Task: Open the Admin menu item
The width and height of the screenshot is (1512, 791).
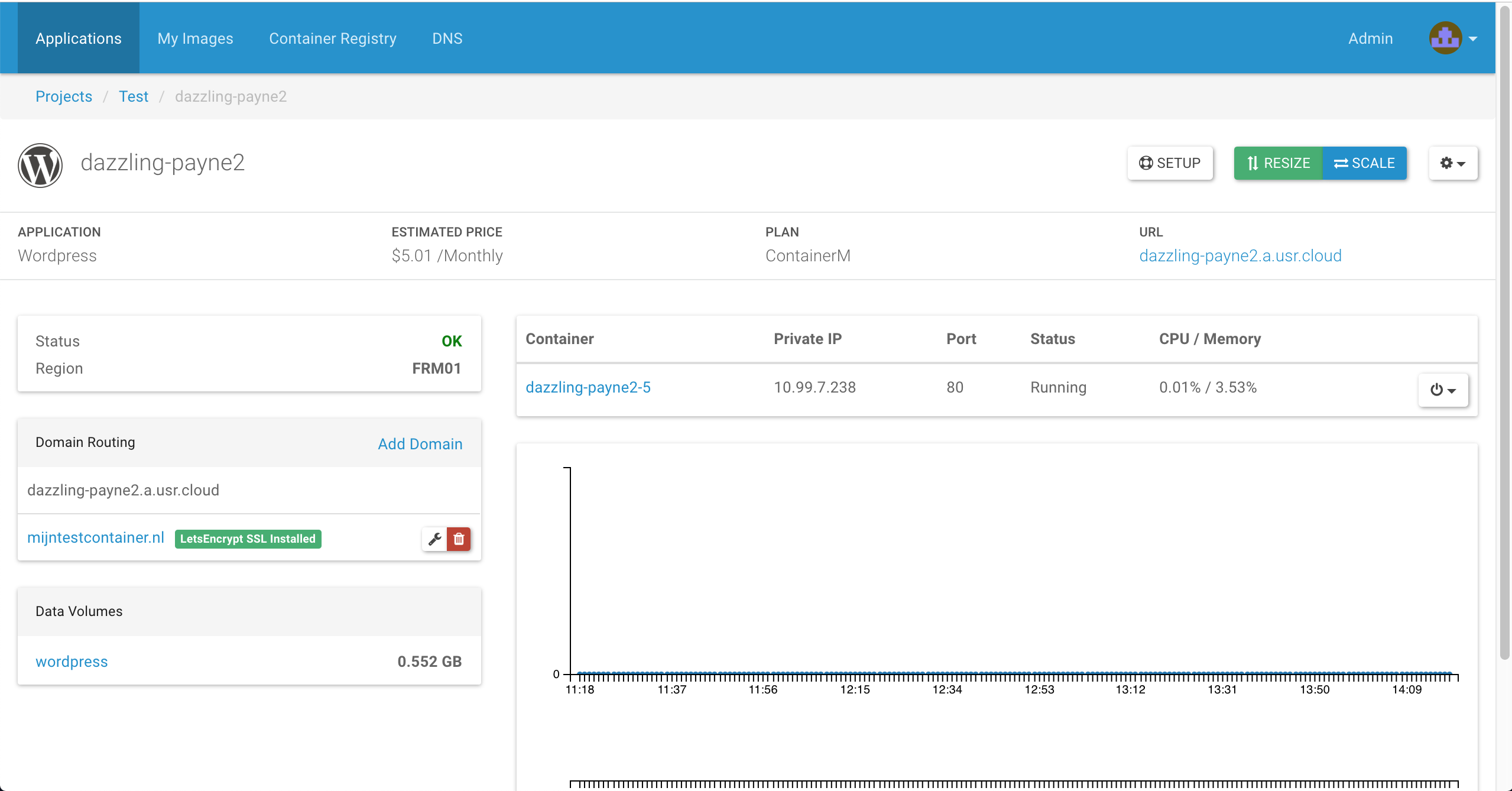Action: [x=1371, y=38]
